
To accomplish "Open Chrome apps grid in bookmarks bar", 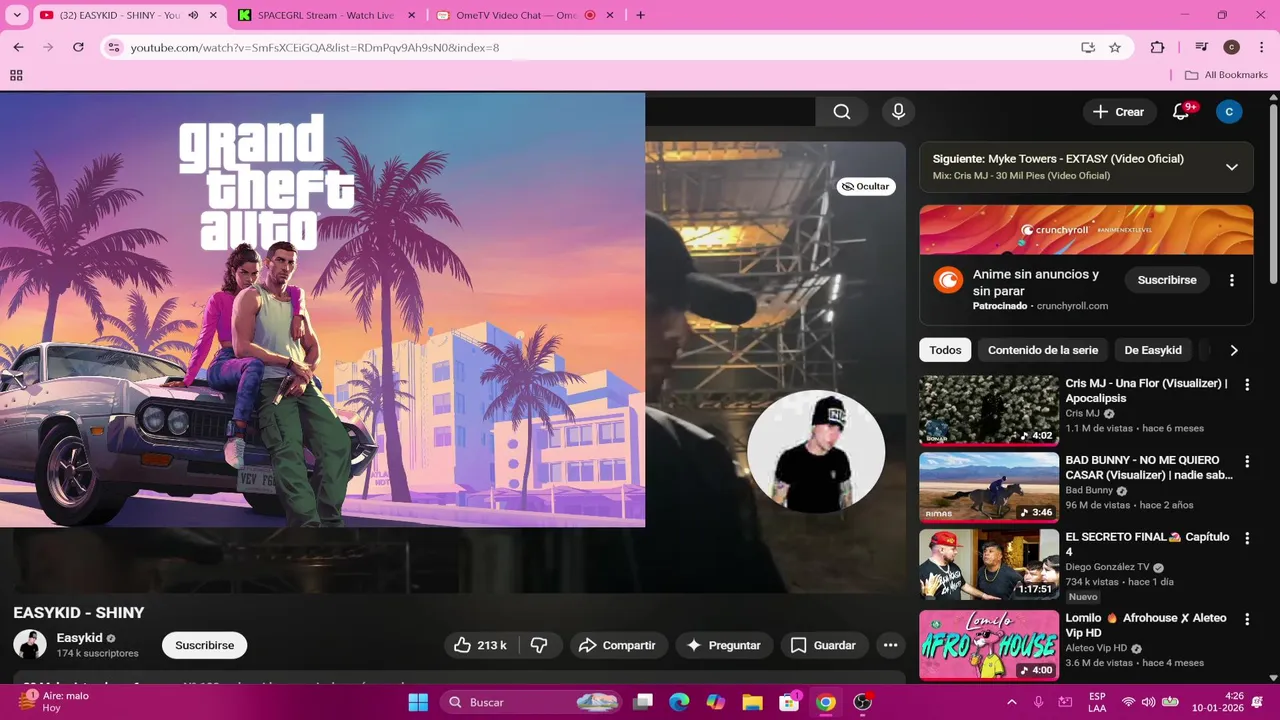I will tap(16, 75).
